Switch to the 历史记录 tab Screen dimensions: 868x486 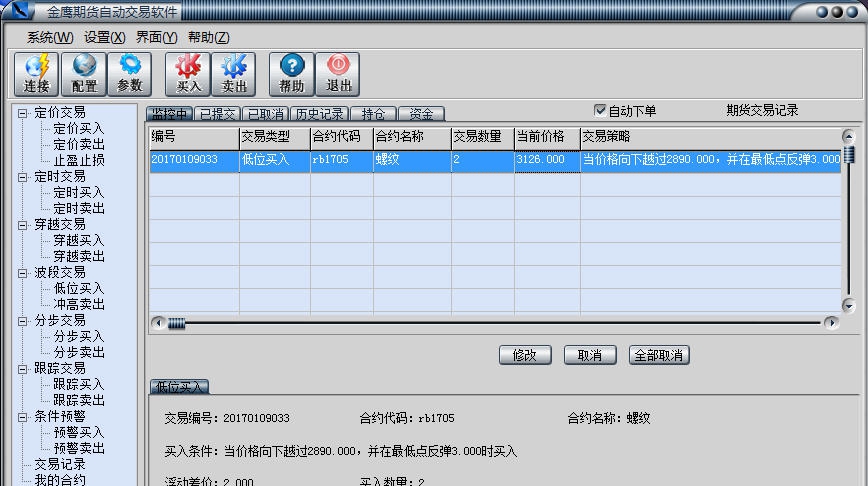(319, 114)
